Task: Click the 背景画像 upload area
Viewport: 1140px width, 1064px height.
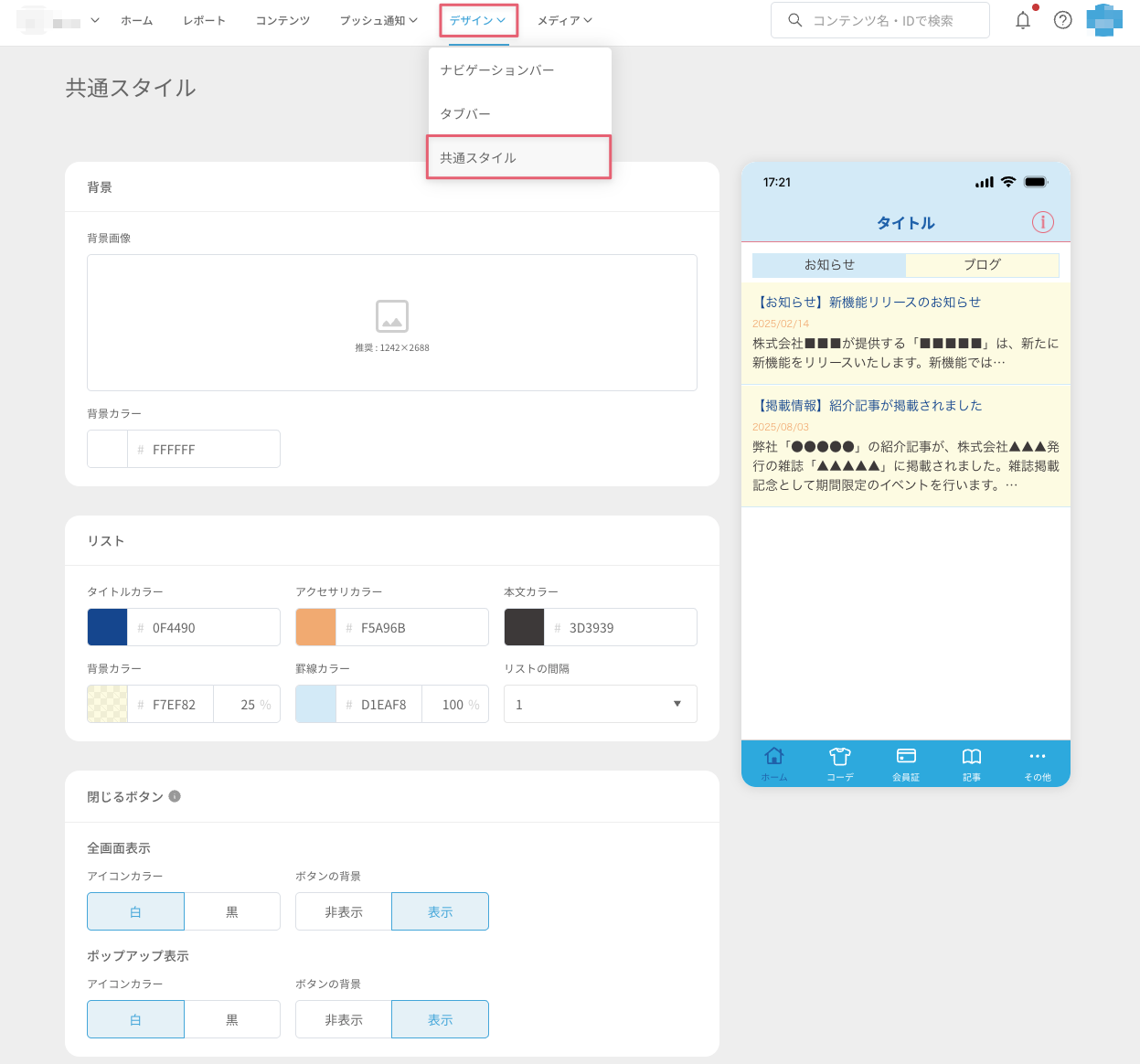Action: pos(392,323)
